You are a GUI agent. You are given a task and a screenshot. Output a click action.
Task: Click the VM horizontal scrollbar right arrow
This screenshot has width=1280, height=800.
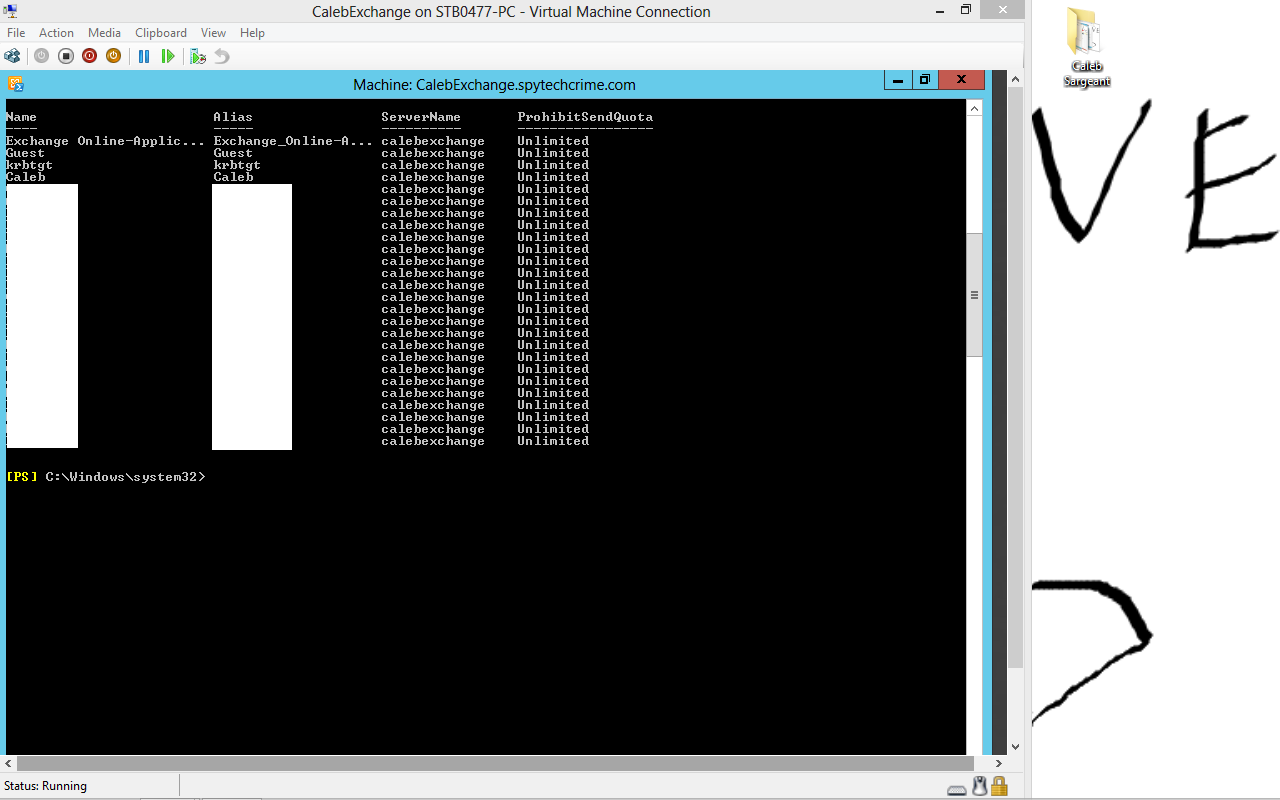pos(998,763)
